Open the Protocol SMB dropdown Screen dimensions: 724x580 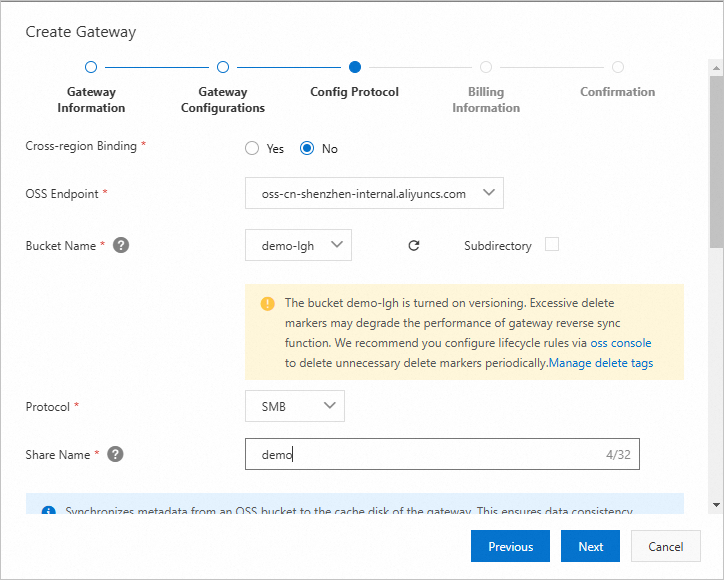[x=295, y=405]
